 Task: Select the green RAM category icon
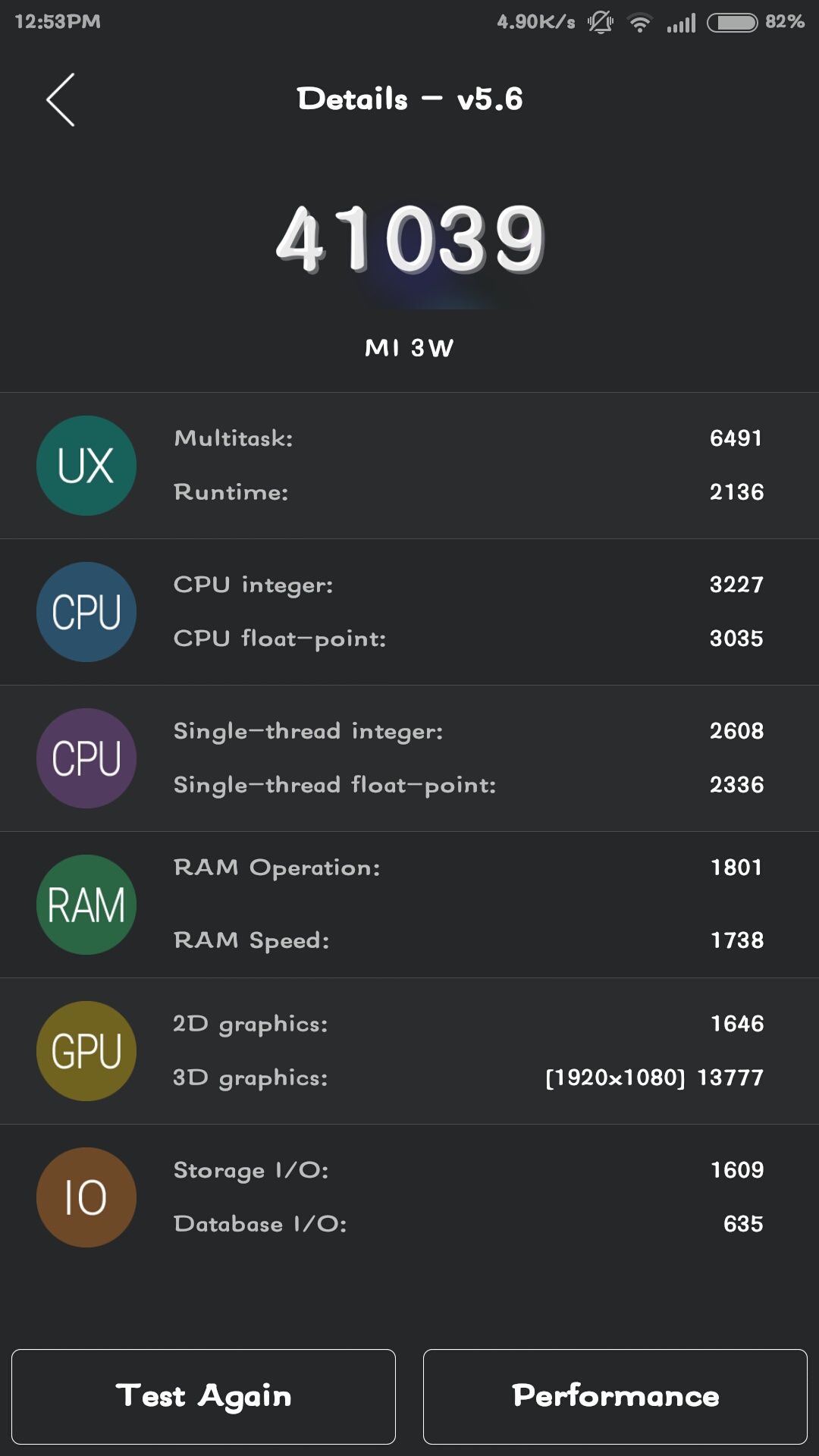click(86, 905)
